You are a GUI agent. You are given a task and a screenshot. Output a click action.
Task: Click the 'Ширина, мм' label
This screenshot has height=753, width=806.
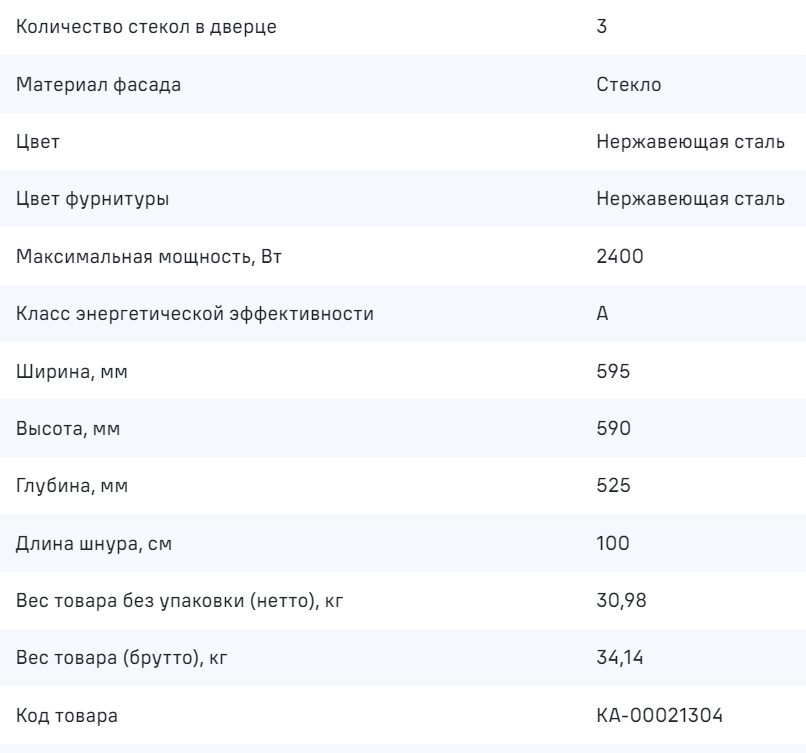pos(72,373)
